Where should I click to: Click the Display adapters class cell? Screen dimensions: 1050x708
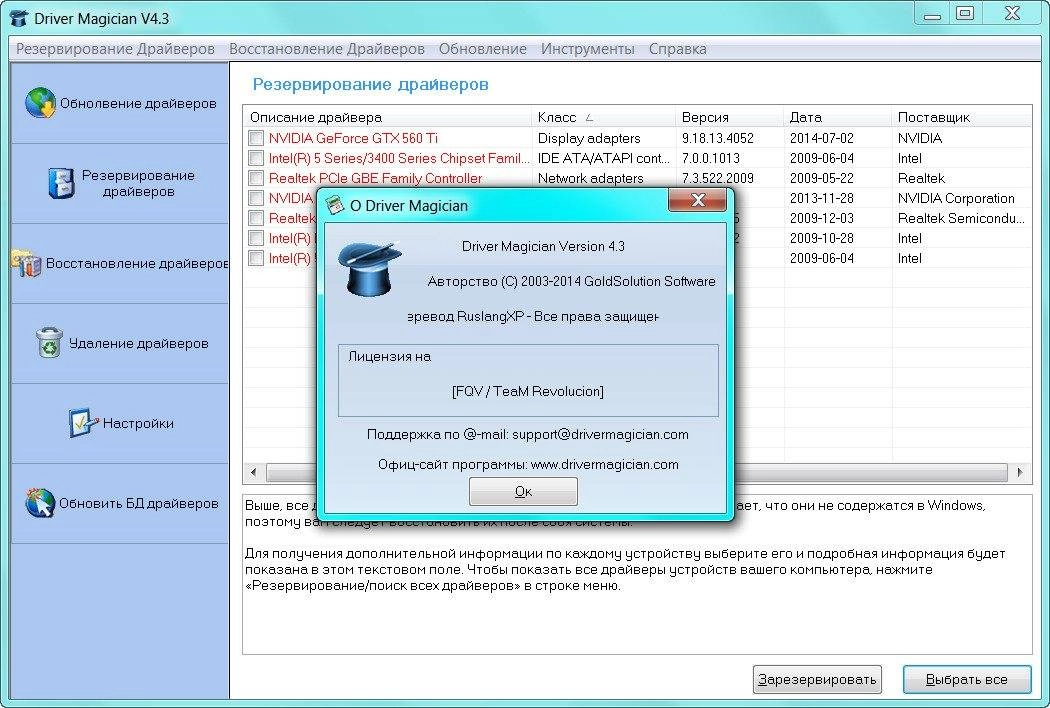(589, 138)
